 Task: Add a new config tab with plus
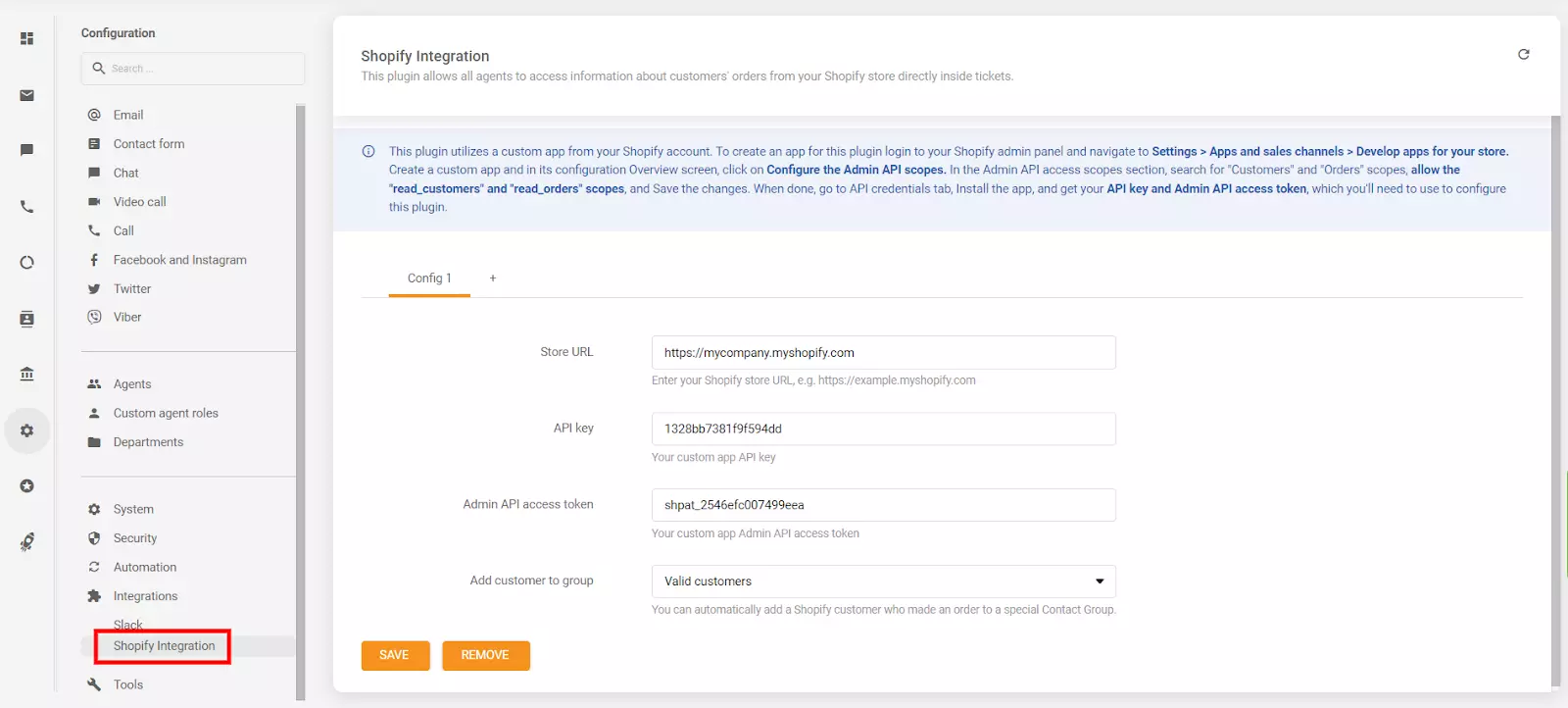tap(493, 278)
